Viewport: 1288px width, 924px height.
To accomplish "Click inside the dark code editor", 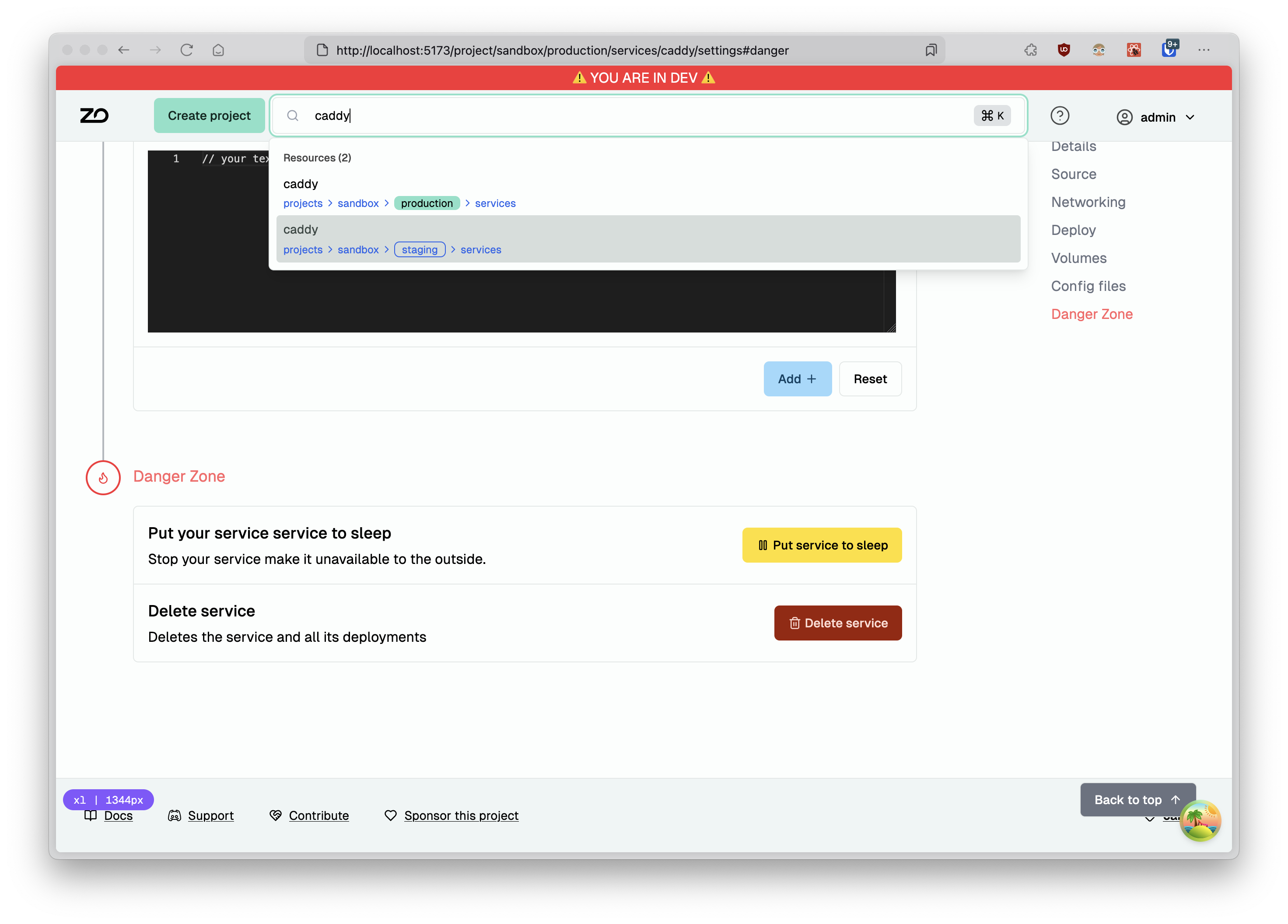I will [x=521, y=301].
